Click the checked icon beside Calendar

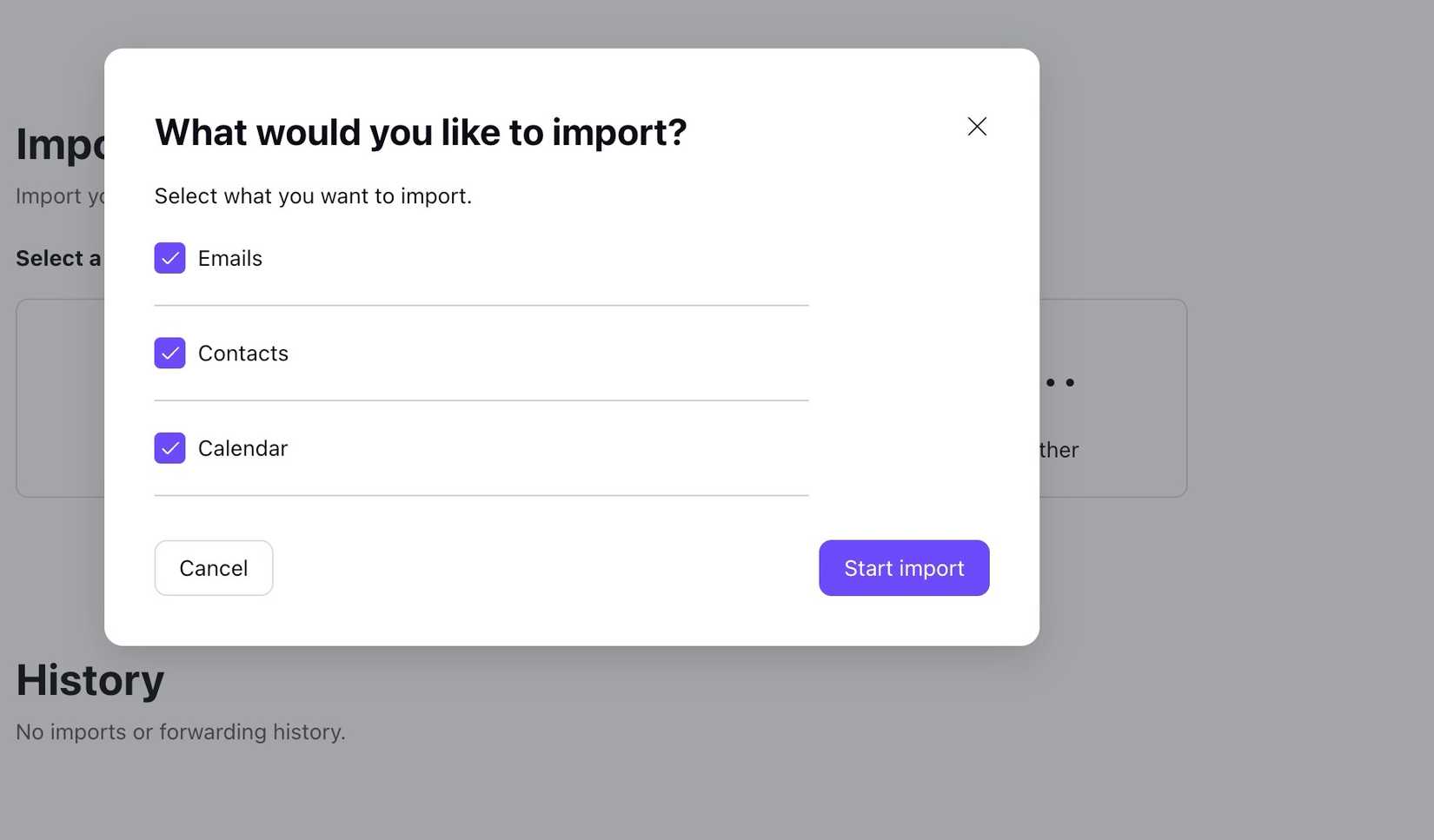(x=169, y=448)
